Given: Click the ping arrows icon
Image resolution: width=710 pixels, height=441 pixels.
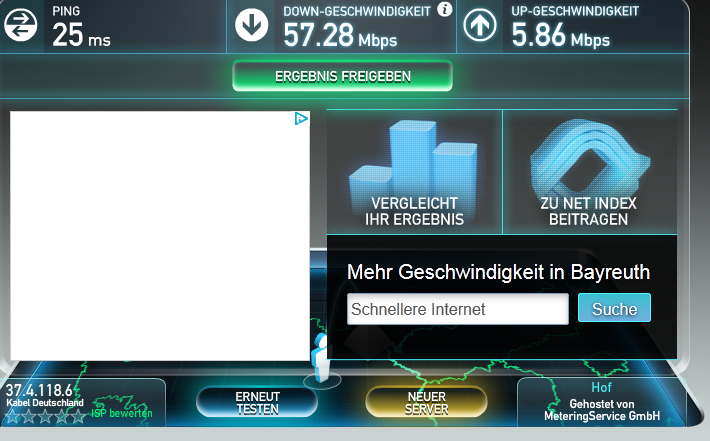Looking at the screenshot, I should click(20, 25).
